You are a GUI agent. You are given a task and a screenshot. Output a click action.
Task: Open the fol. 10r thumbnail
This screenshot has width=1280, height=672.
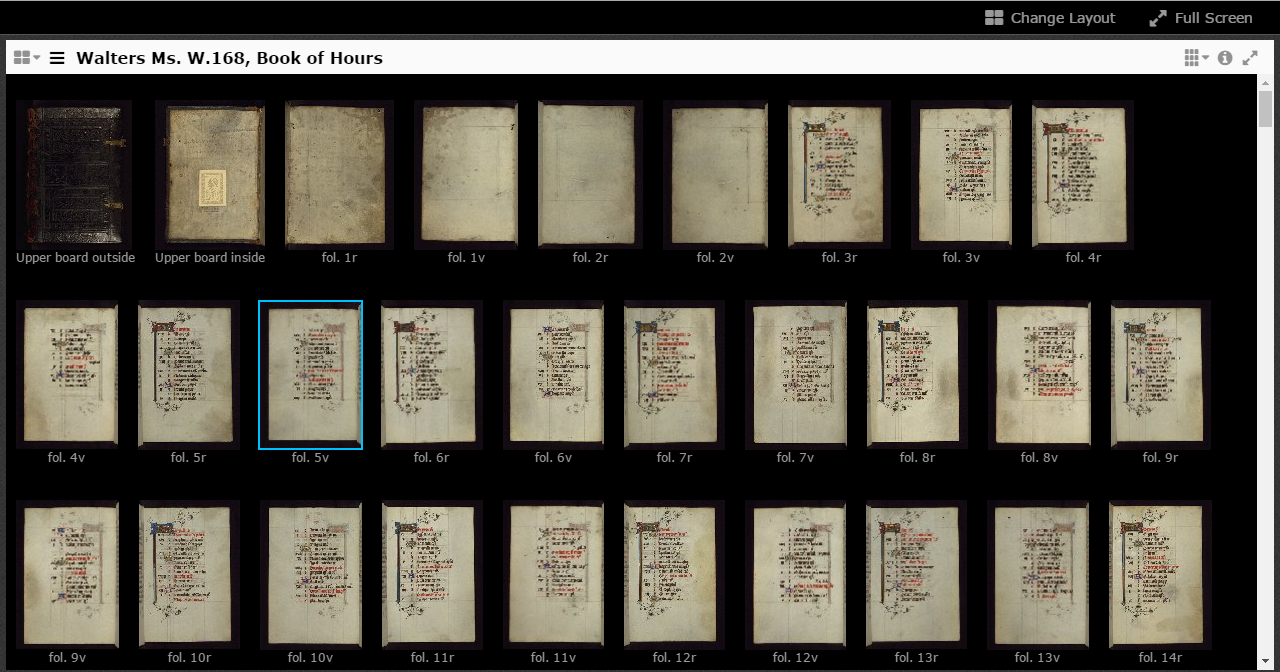coord(189,575)
